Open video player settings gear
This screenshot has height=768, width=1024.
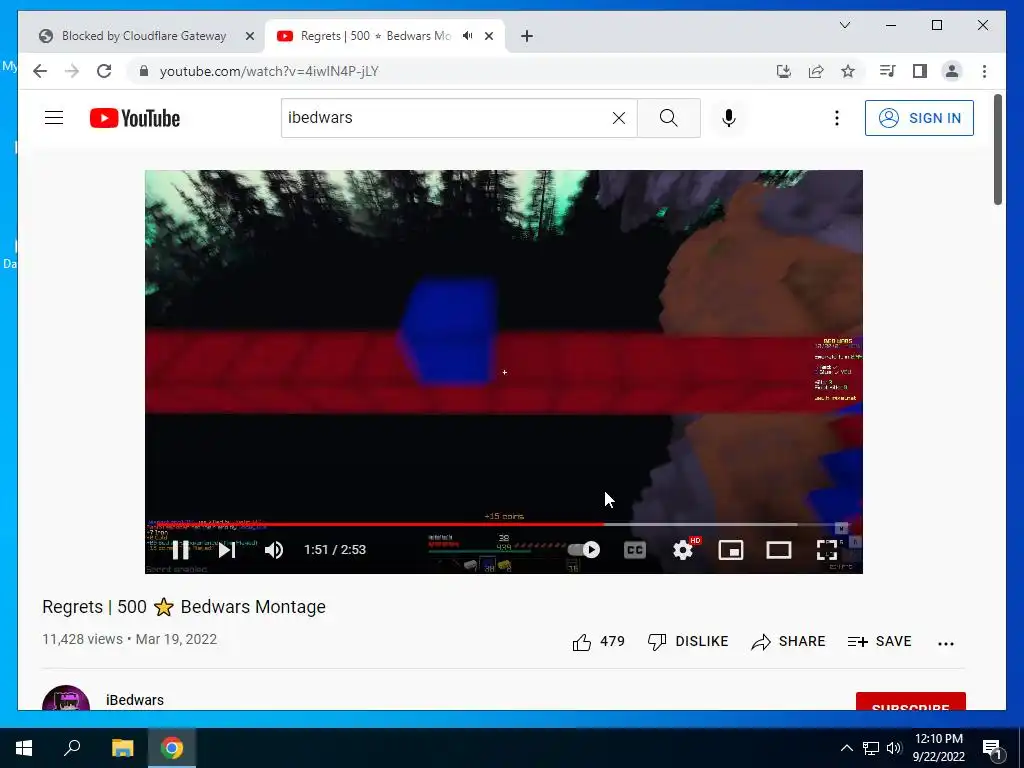pyautogui.click(x=683, y=550)
